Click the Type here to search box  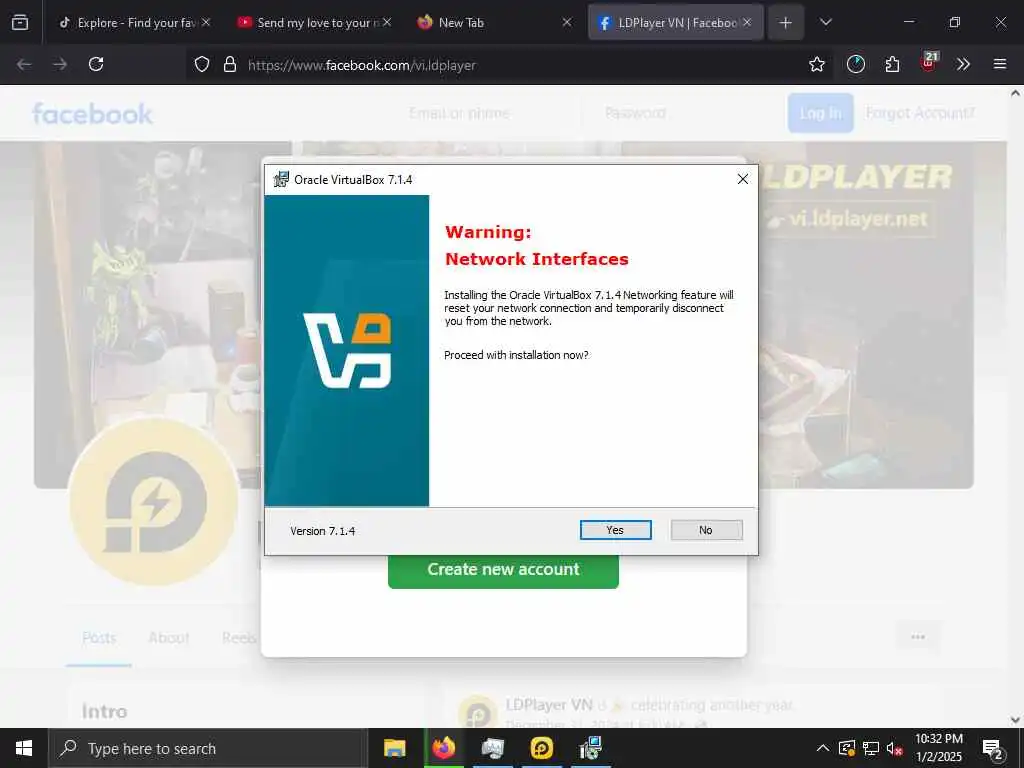208,748
